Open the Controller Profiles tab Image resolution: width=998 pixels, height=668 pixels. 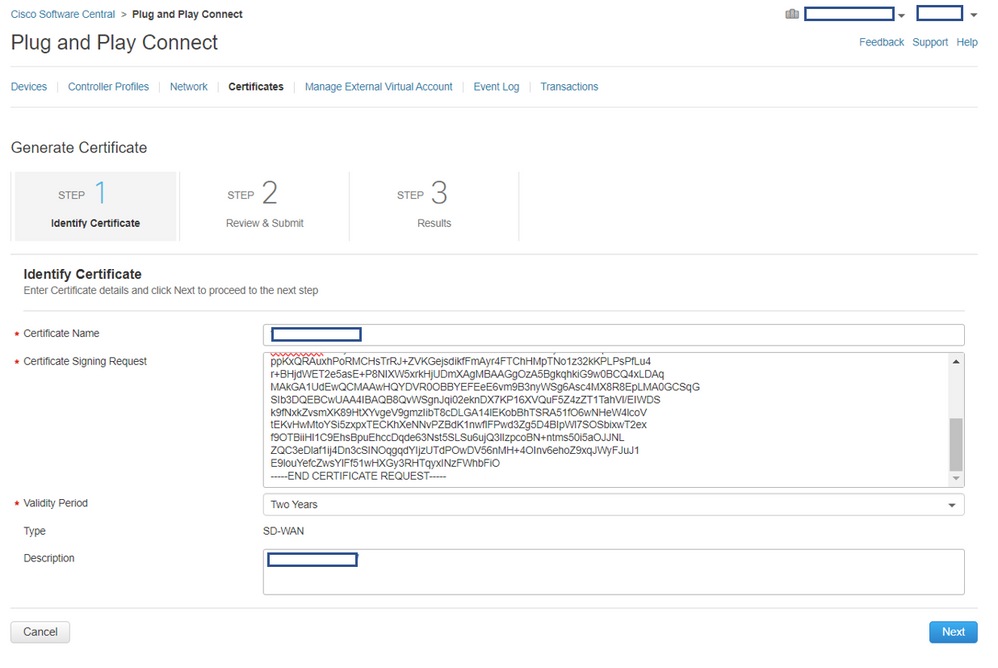click(108, 87)
